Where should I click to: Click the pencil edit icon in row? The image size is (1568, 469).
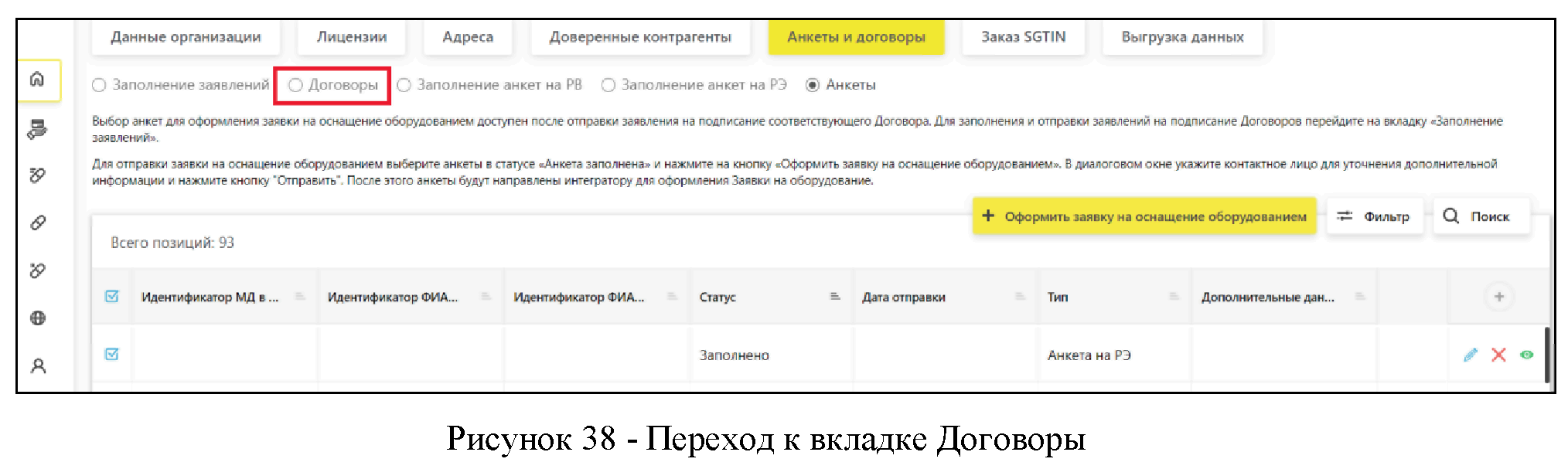click(x=1470, y=355)
